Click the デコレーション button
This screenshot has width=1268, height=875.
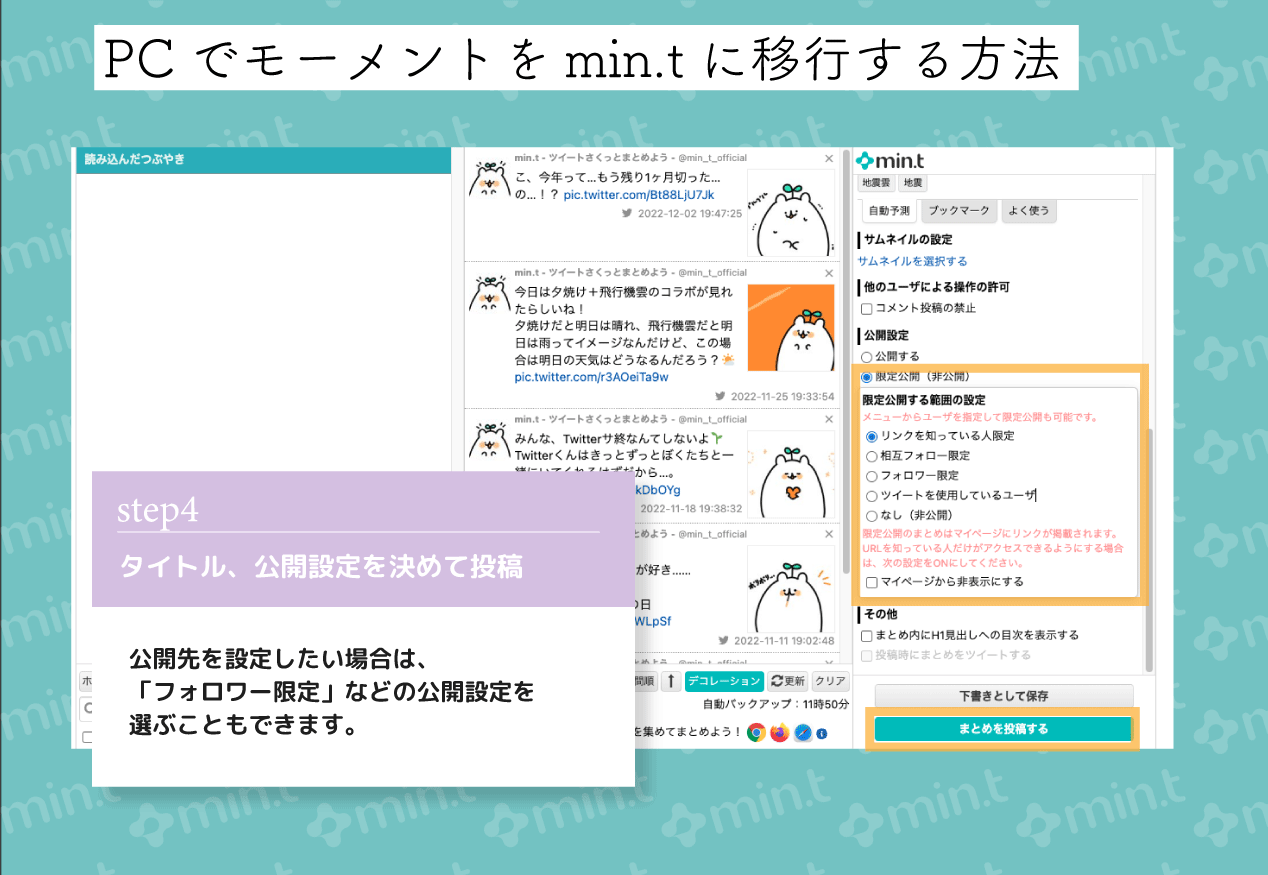(724, 681)
